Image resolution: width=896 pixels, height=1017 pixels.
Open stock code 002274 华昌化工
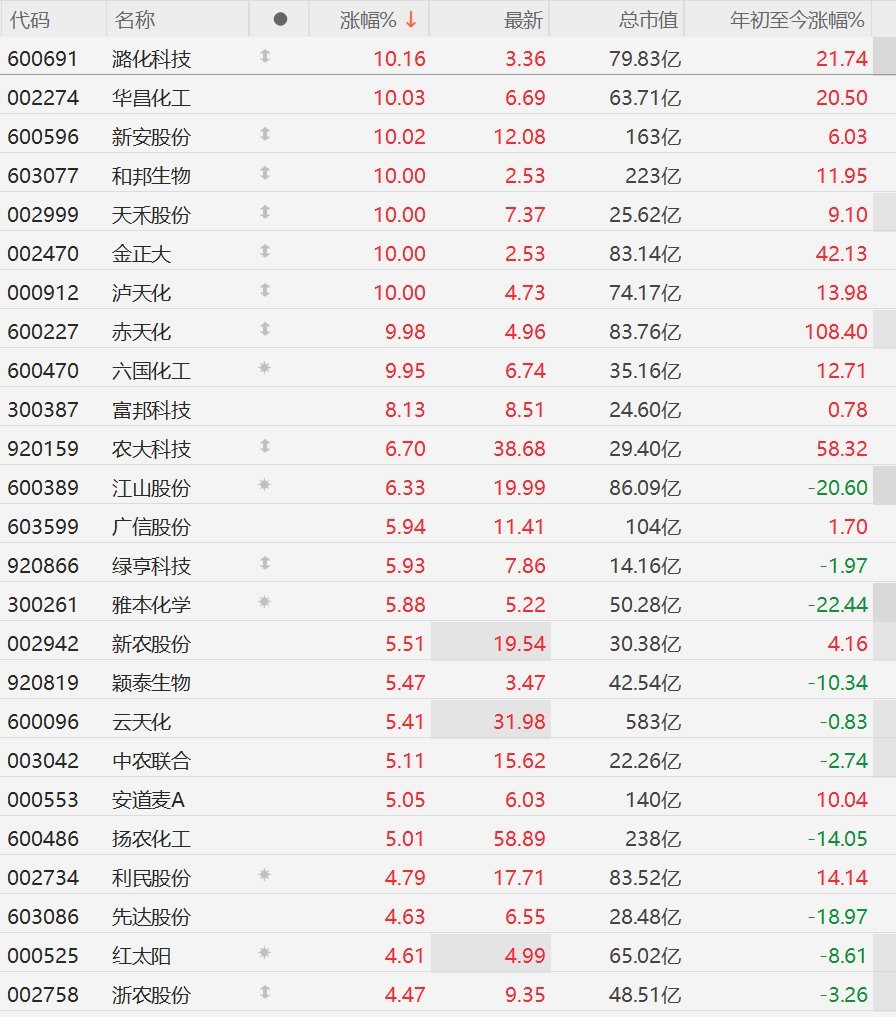[x=43, y=98]
